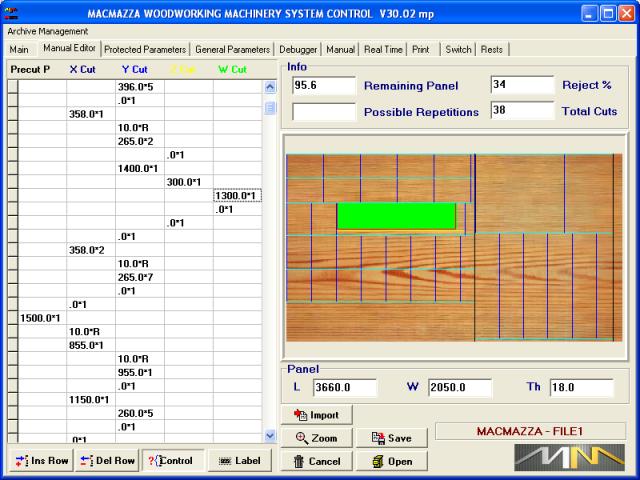Viewport: 640px width, 480px height.
Task: Select cell 265.0*7 in Y Cut column
Action: point(140,277)
